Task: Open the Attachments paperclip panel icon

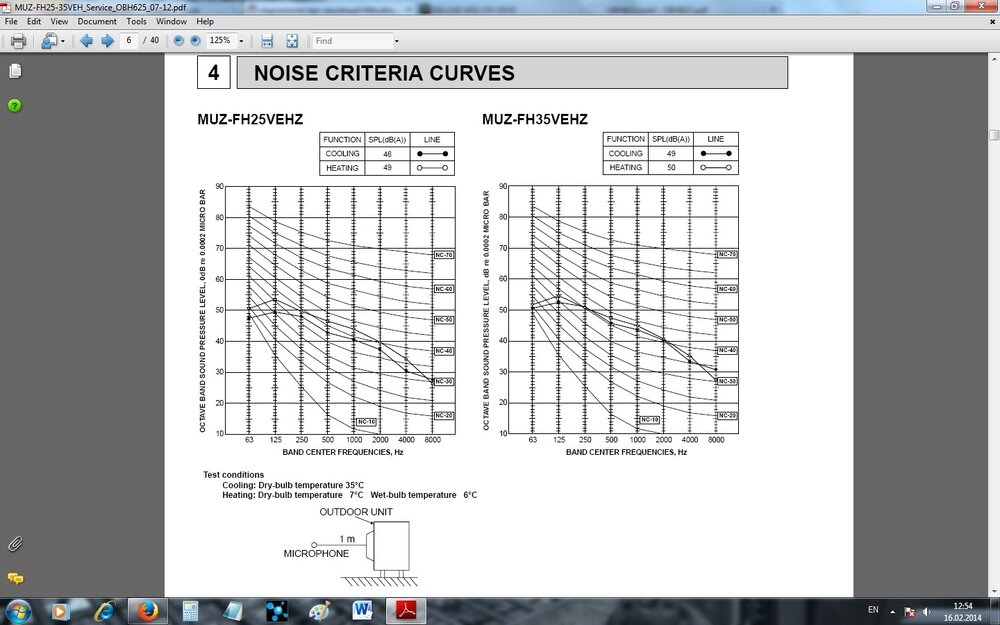Action: [15, 544]
